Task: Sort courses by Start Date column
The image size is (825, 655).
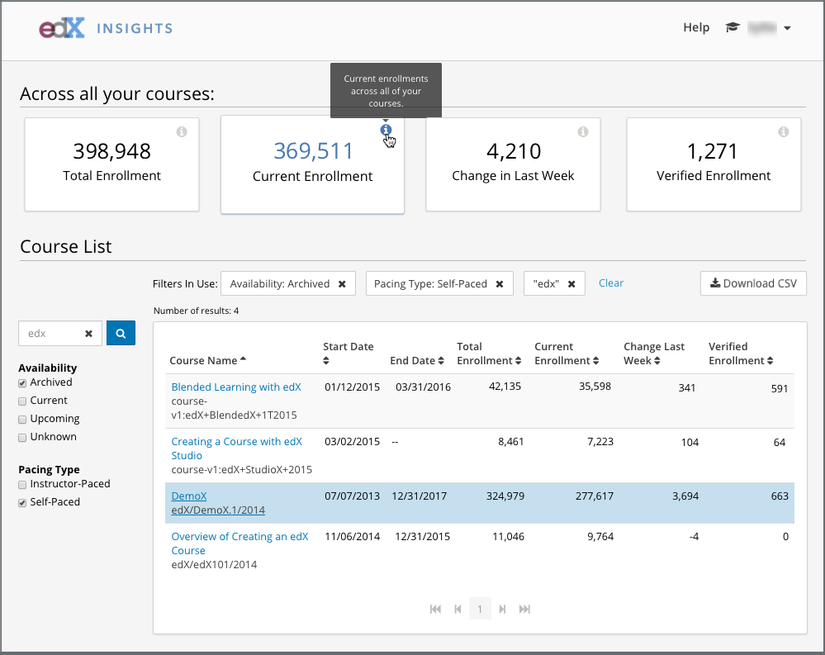Action: [x=348, y=347]
